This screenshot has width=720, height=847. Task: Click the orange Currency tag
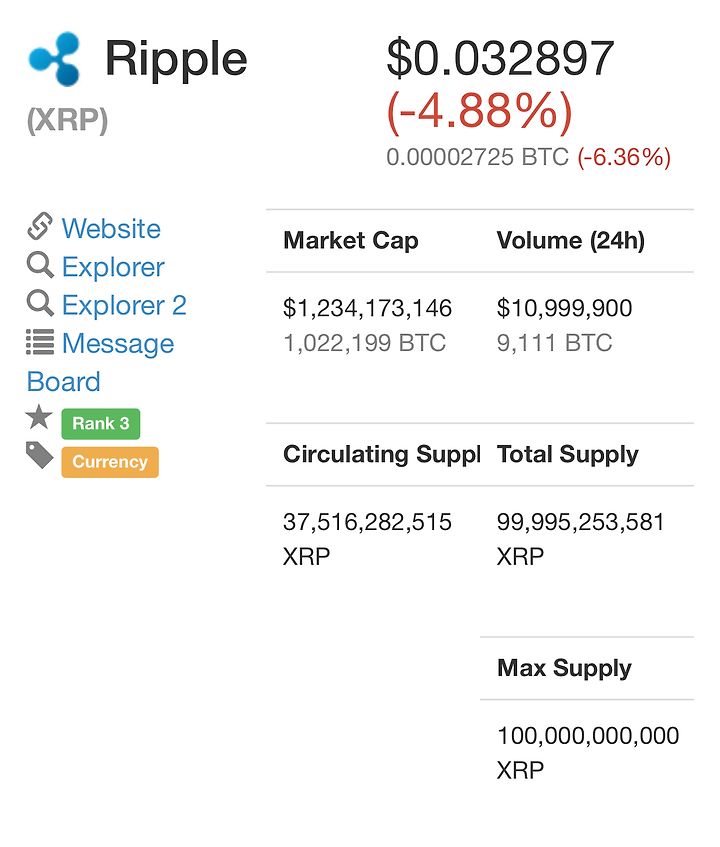110,462
